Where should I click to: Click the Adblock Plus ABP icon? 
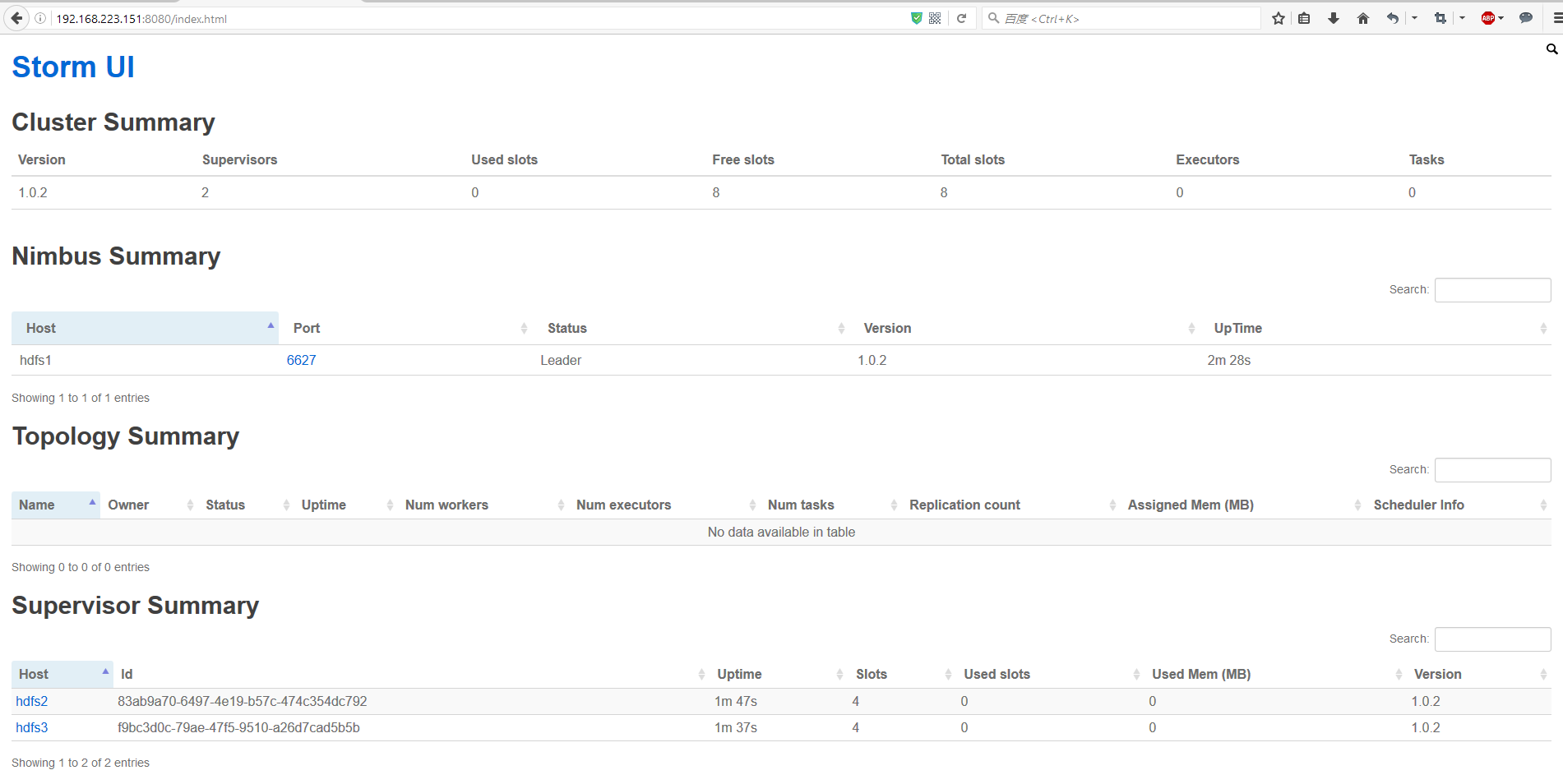(1488, 18)
